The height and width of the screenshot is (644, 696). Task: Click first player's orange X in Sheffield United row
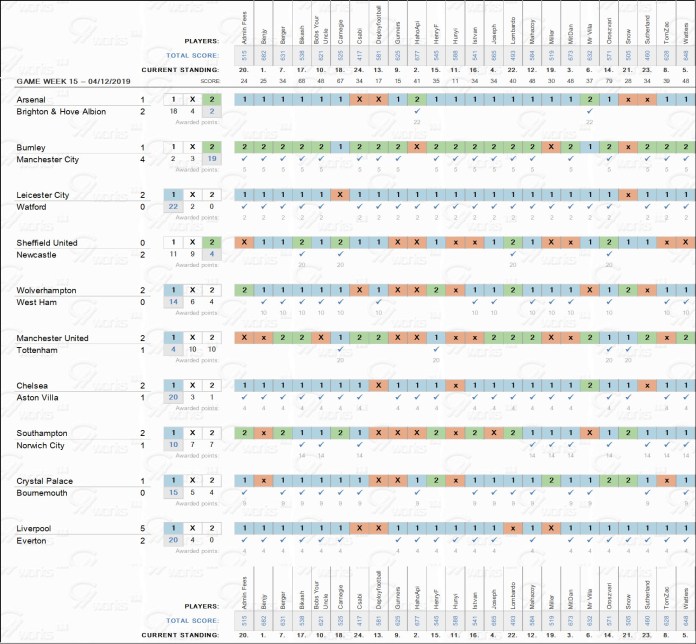[243, 243]
